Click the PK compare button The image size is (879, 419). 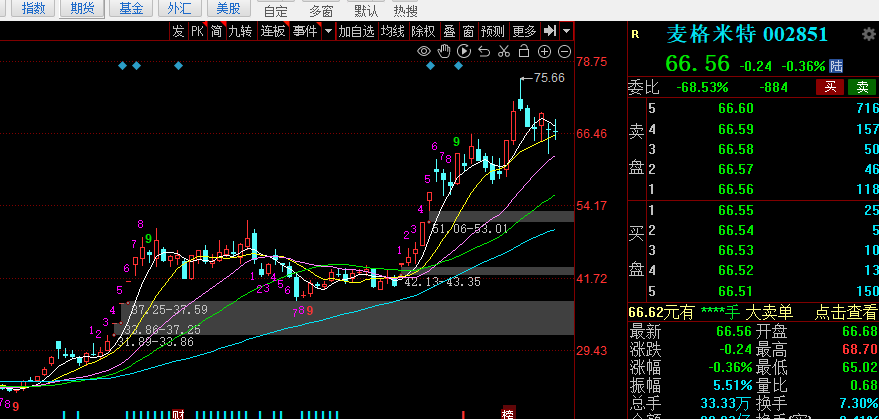(x=197, y=31)
